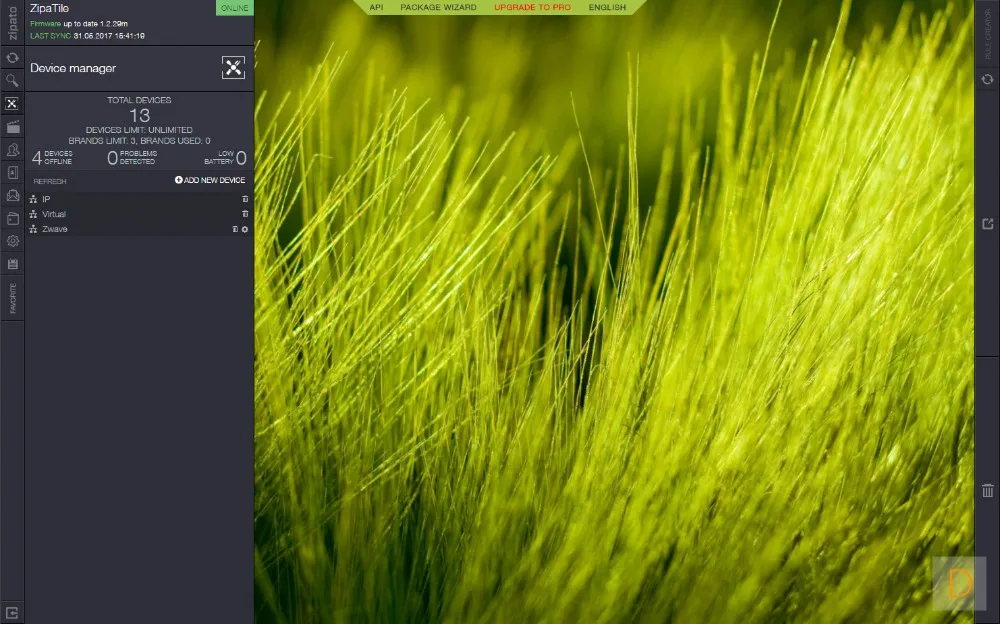Click the Zwave settings gear icon

point(245,229)
